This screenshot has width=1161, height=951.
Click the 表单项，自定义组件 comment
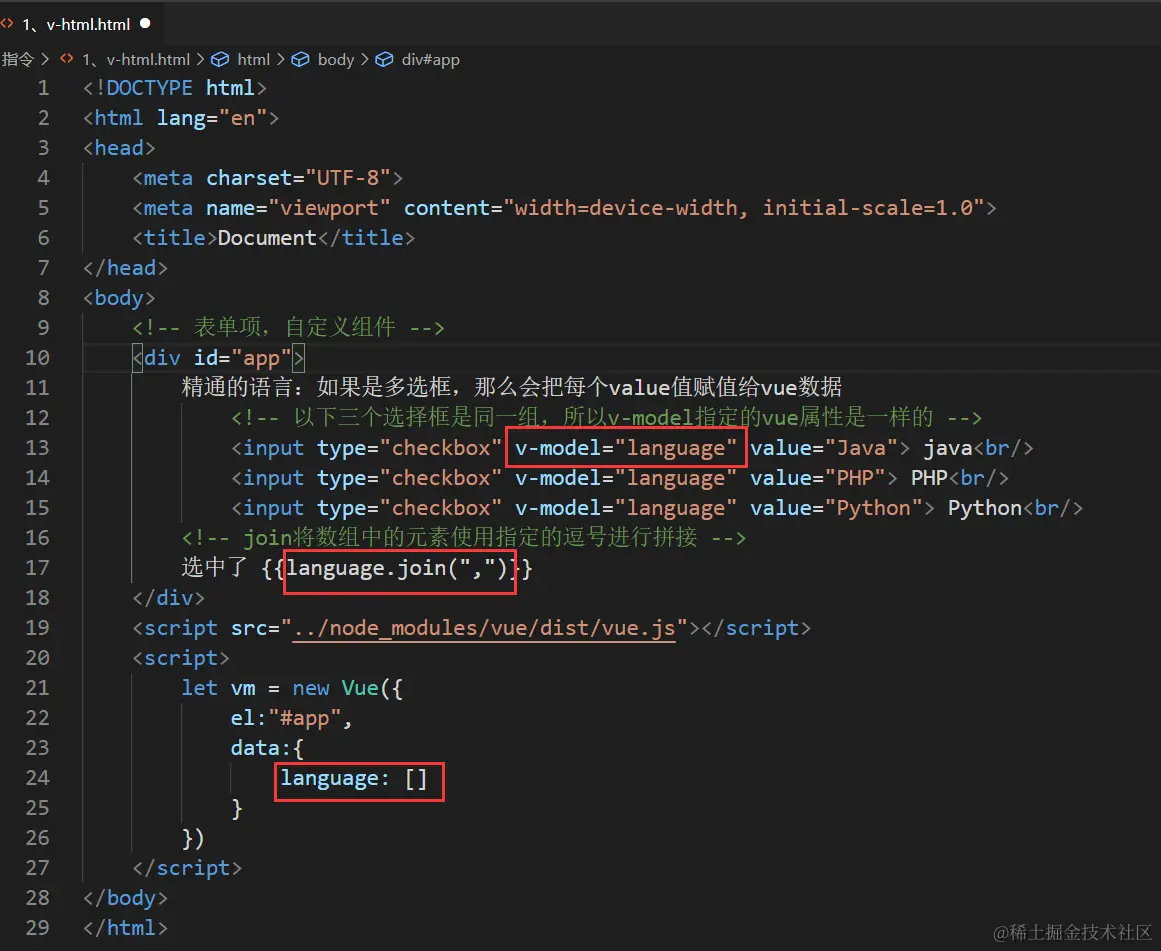click(289, 327)
